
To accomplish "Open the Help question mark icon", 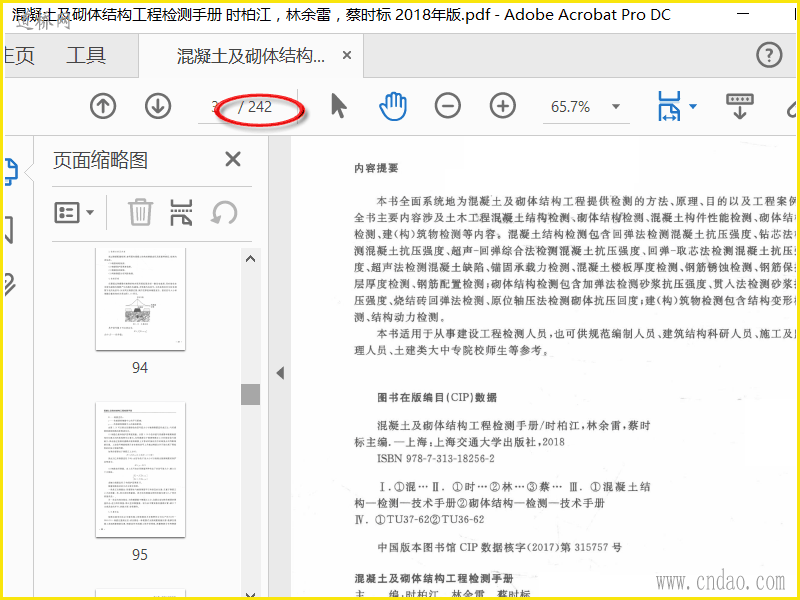I will coord(769,55).
